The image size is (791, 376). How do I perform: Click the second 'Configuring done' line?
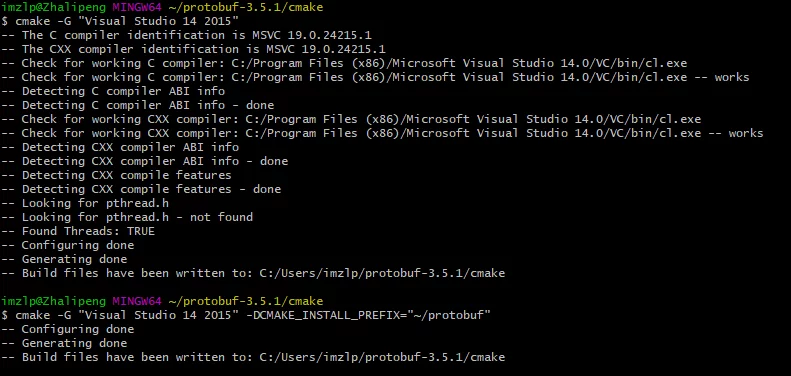68,329
